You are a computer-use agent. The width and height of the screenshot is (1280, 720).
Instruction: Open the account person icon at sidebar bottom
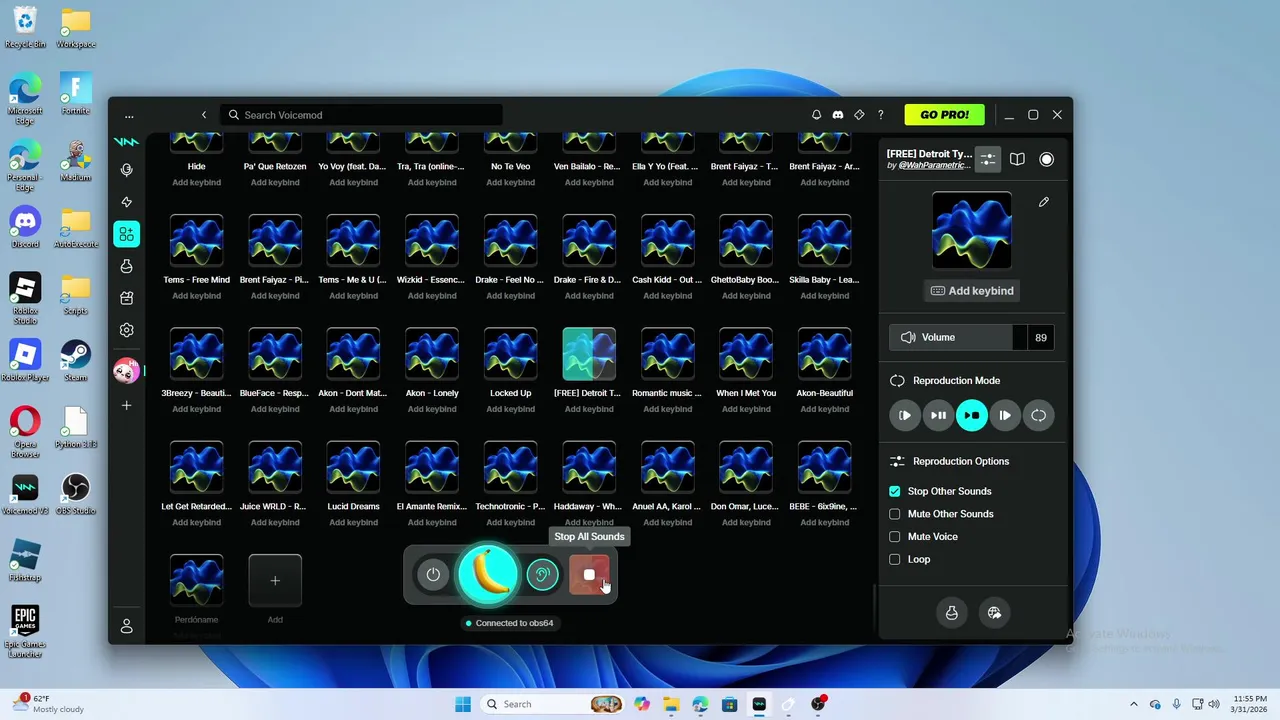click(x=126, y=626)
